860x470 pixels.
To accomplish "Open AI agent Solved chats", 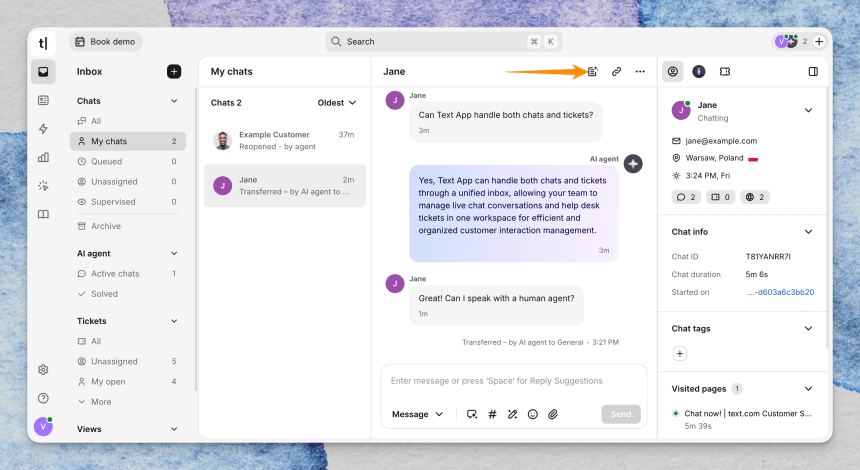I will (127, 294).
